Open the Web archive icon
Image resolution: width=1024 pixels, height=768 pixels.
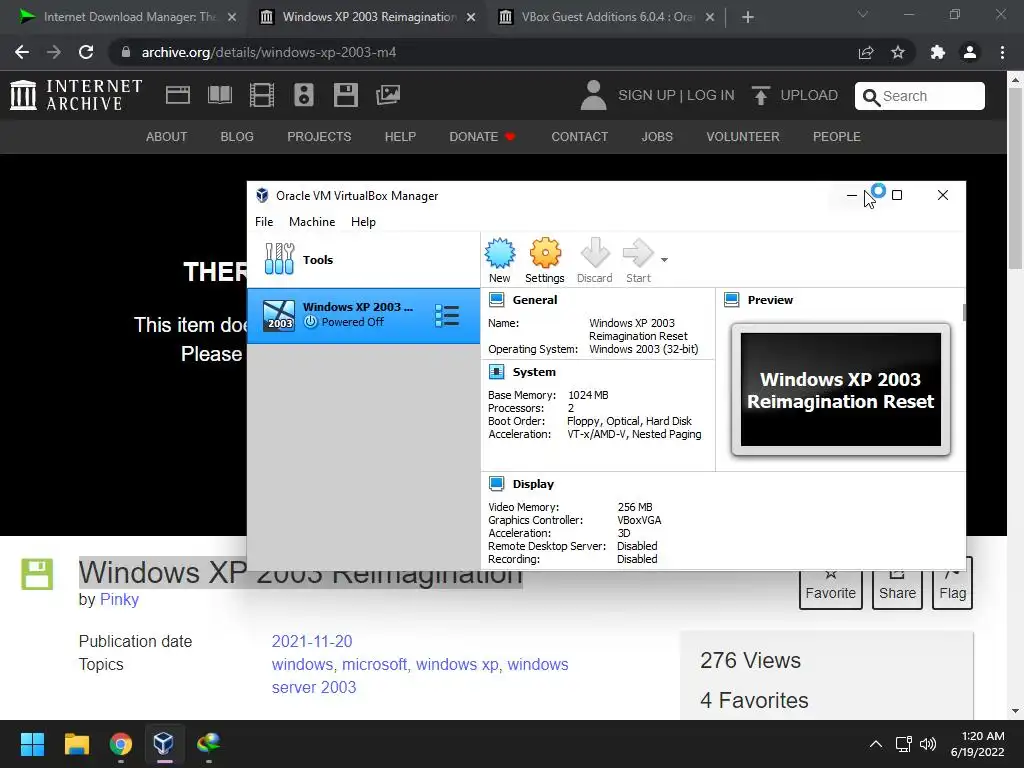[x=178, y=95]
